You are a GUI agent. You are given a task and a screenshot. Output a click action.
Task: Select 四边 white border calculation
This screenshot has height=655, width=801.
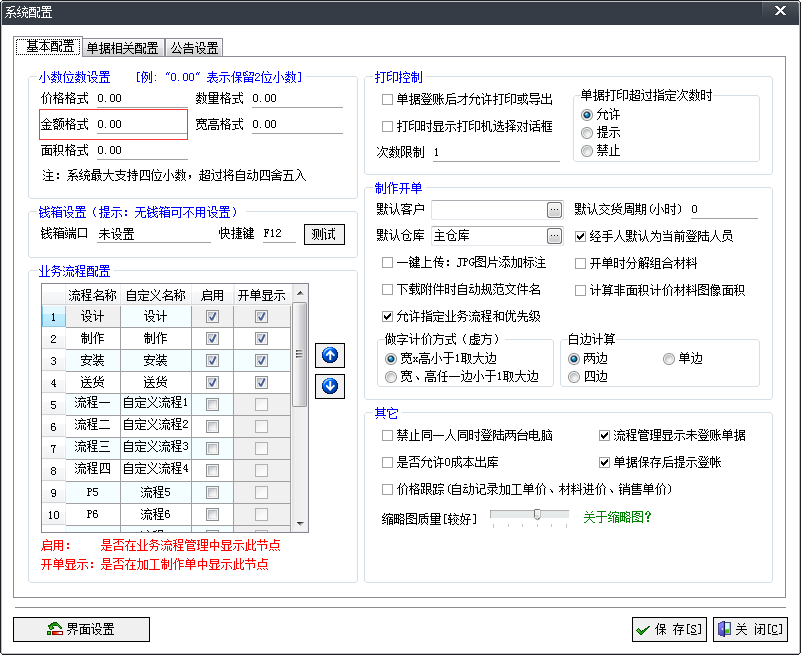(574, 377)
